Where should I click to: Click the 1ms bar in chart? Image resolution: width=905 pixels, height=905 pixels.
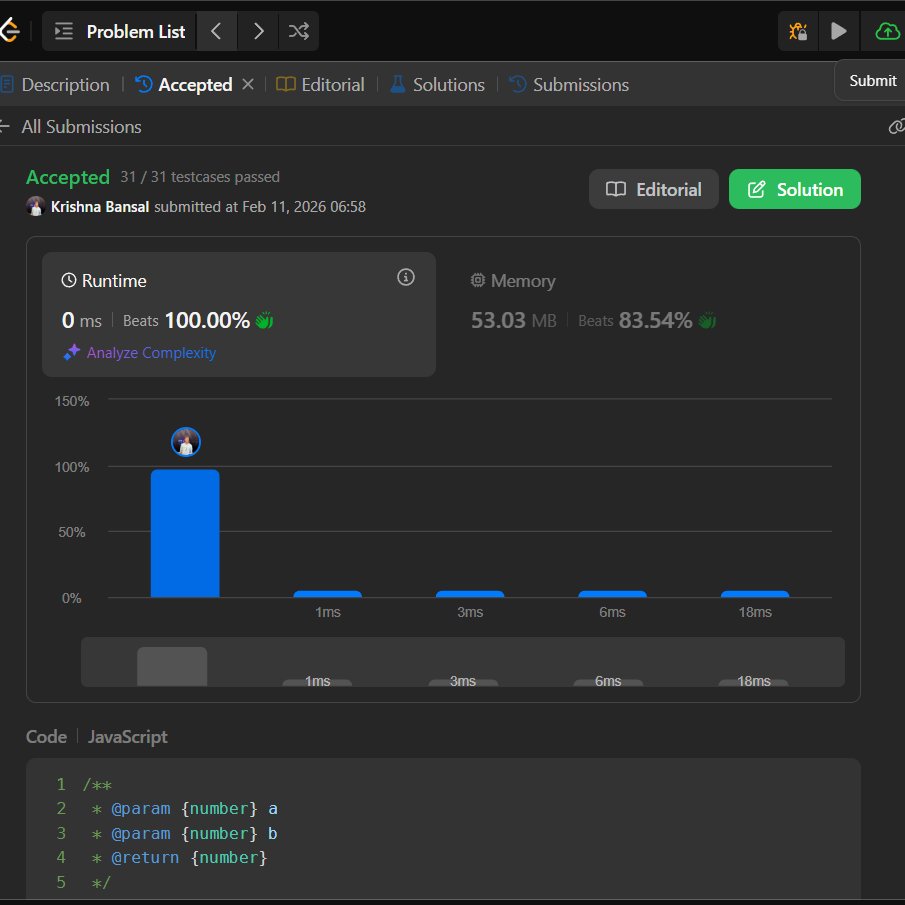(327, 594)
